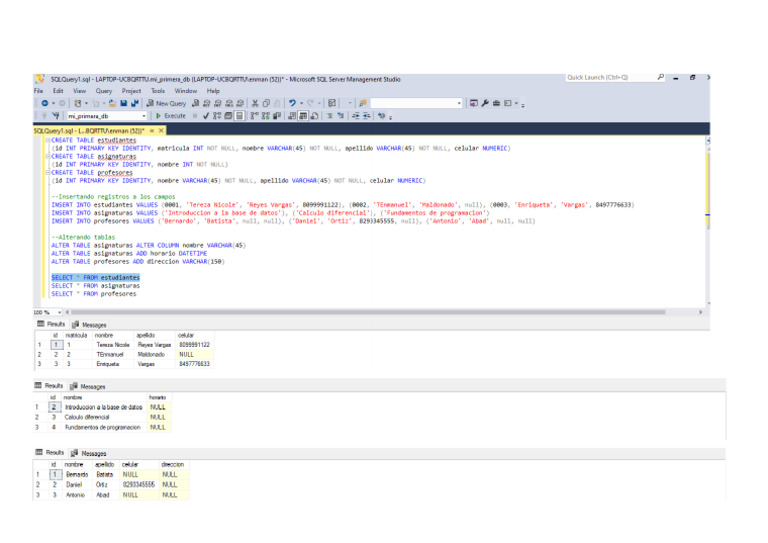
Task: Click the wrench Properties icon
Action: [485, 103]
